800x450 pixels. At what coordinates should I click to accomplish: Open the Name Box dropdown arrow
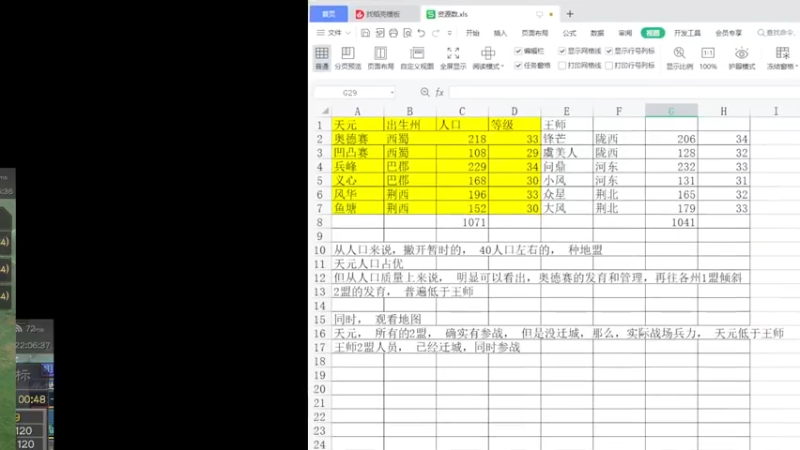tap(392, 92)
